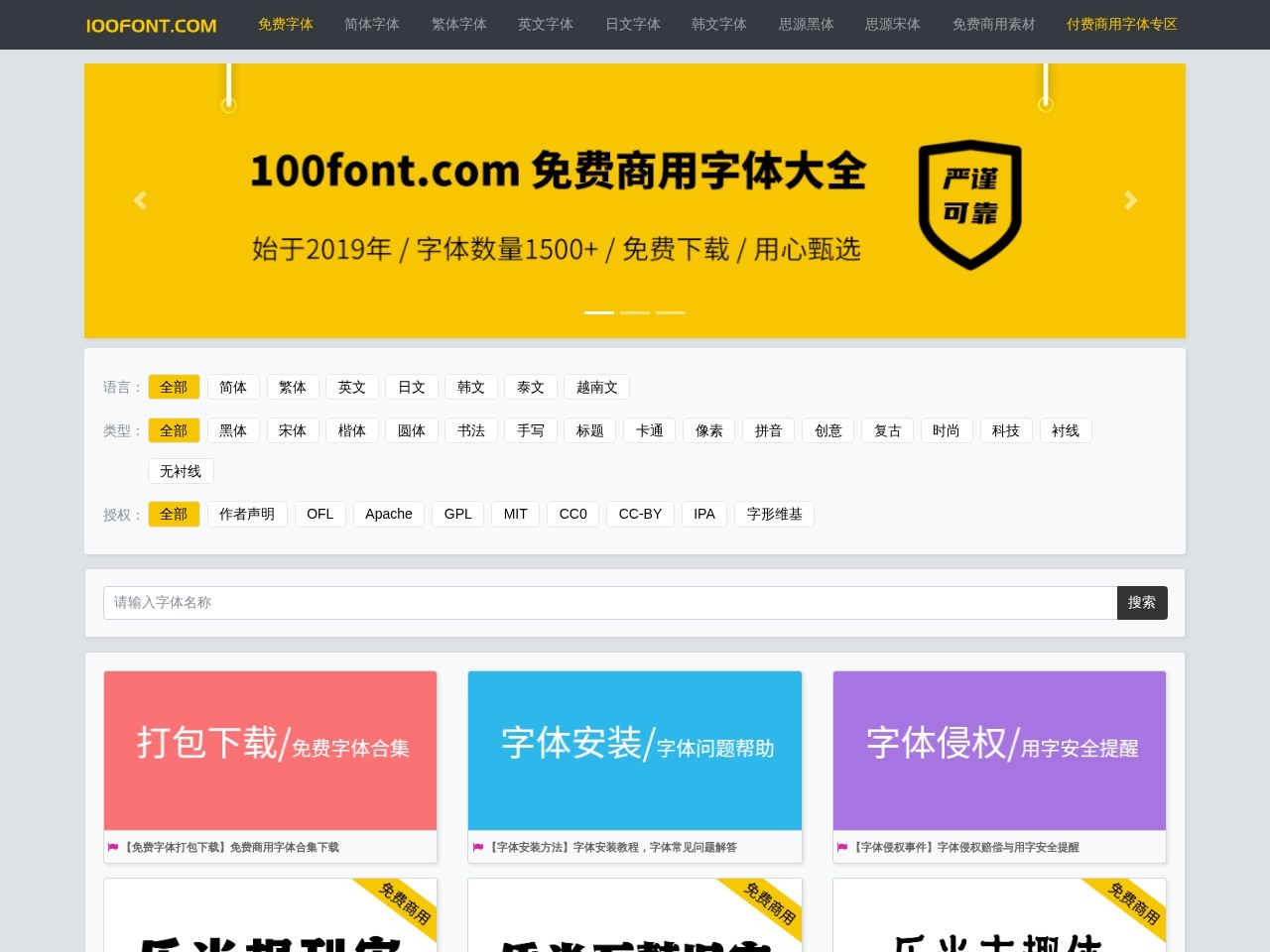Select 全部 in the 授权 filter row

click(174, 514)
